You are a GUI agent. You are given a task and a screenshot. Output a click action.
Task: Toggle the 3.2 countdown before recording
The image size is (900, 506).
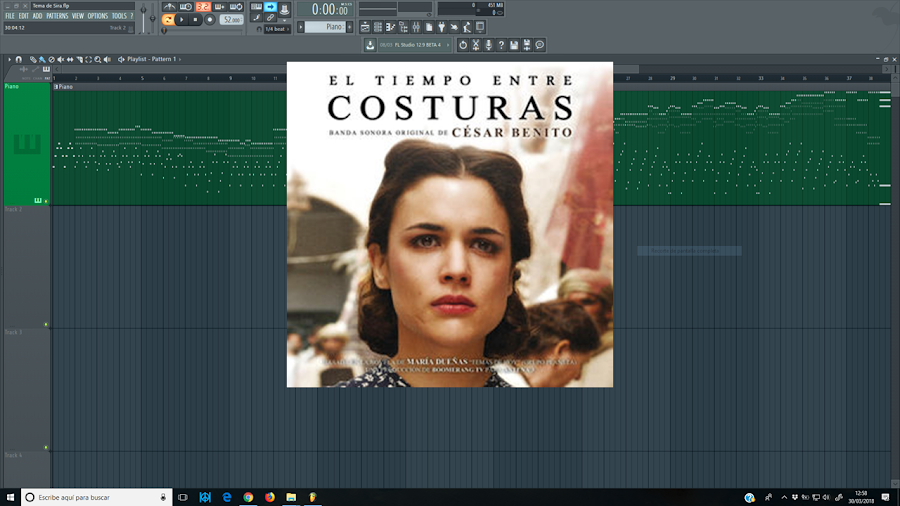coord(203,7)
